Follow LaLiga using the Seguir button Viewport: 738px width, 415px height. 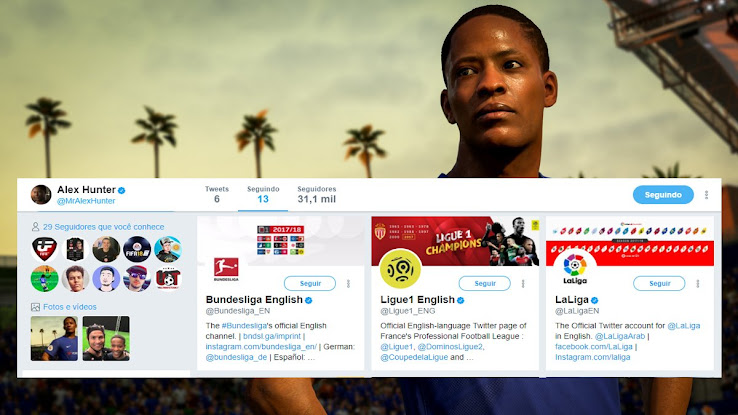(659, 283)
